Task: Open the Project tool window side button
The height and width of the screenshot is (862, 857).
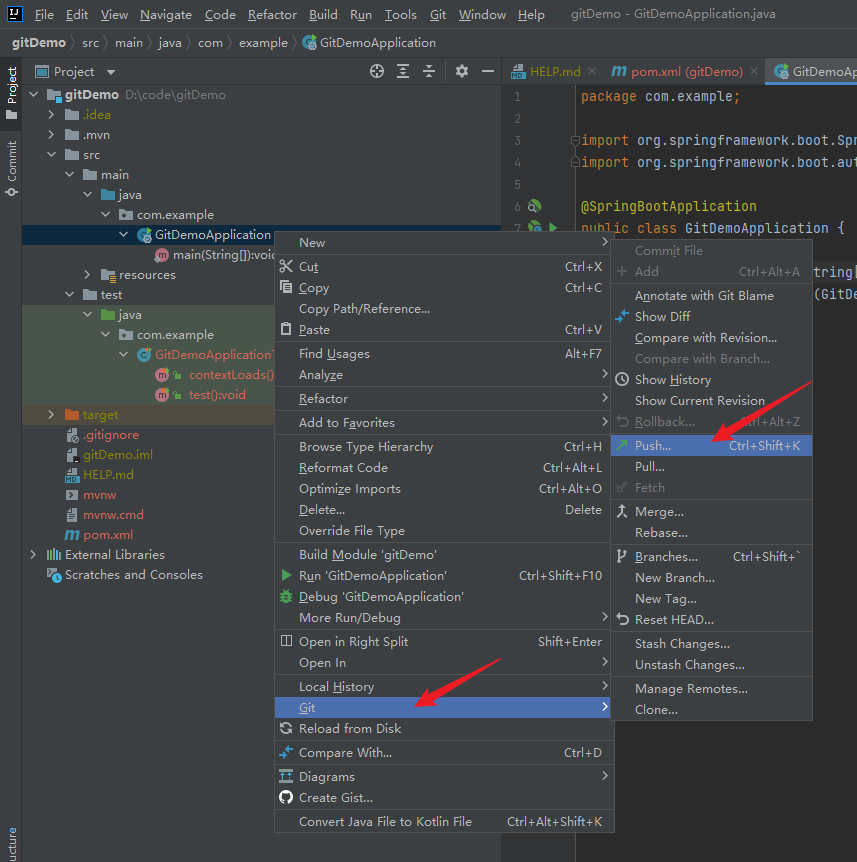Action: click(x=12, y=93)
